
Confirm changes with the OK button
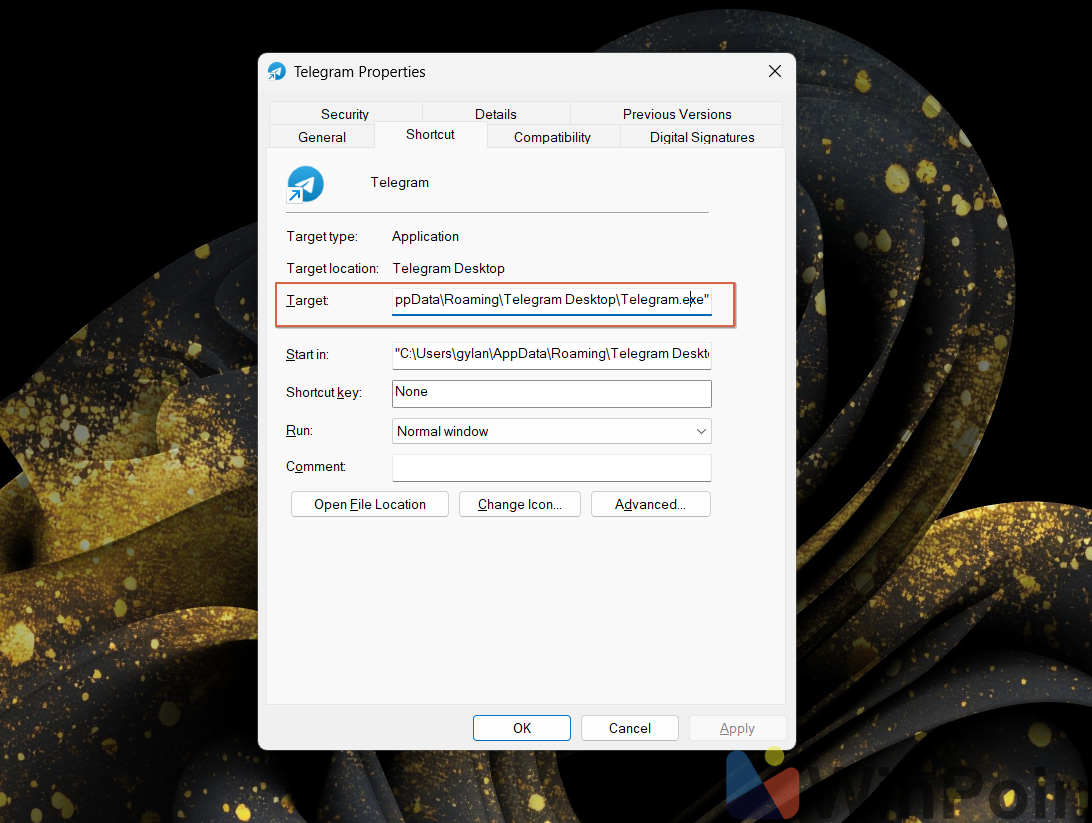pos(522,728)
